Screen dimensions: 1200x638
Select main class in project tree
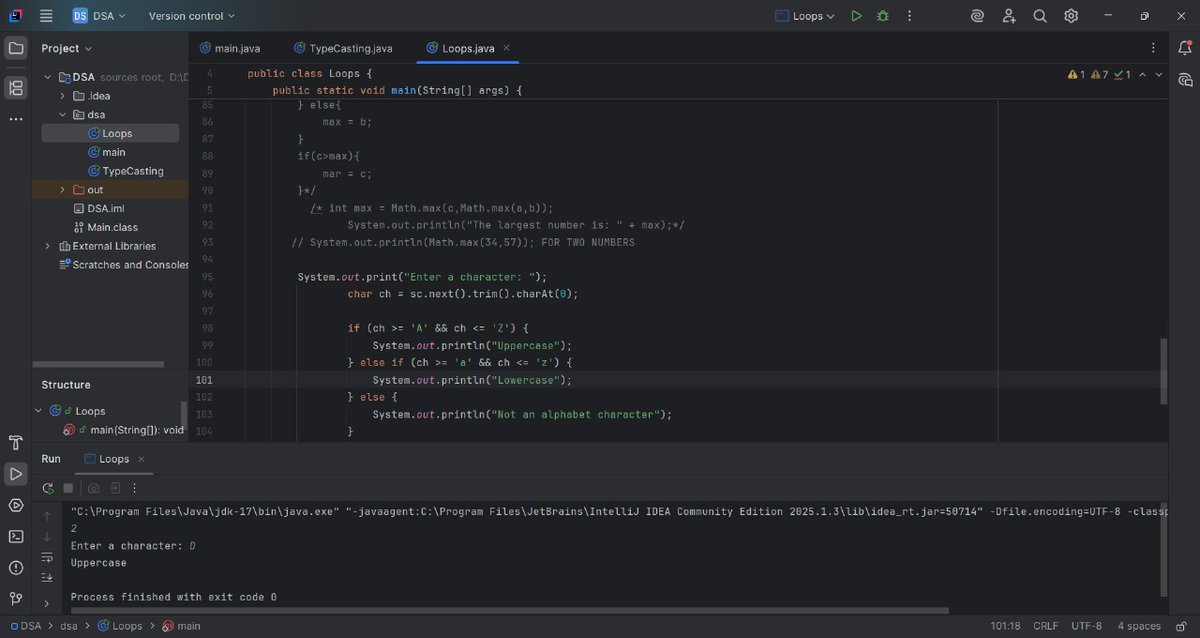(107, 152)
